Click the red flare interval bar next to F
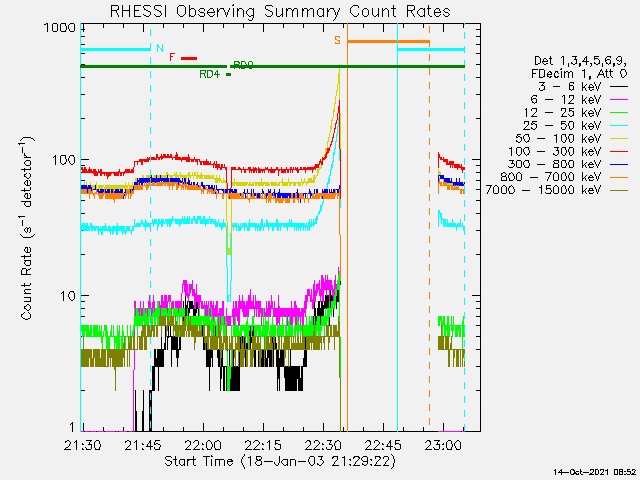The width and height of the screenshot is (640, 480). point(189,58)
